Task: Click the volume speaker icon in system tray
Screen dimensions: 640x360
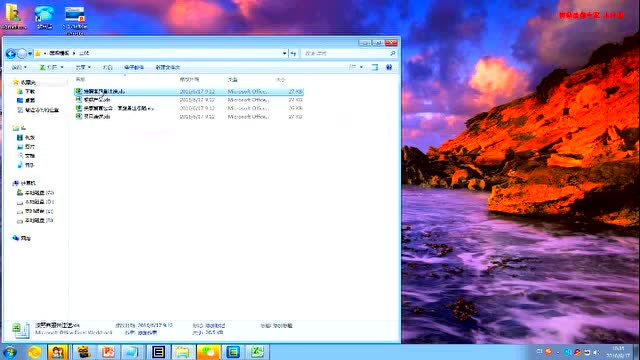Action: 596,352
